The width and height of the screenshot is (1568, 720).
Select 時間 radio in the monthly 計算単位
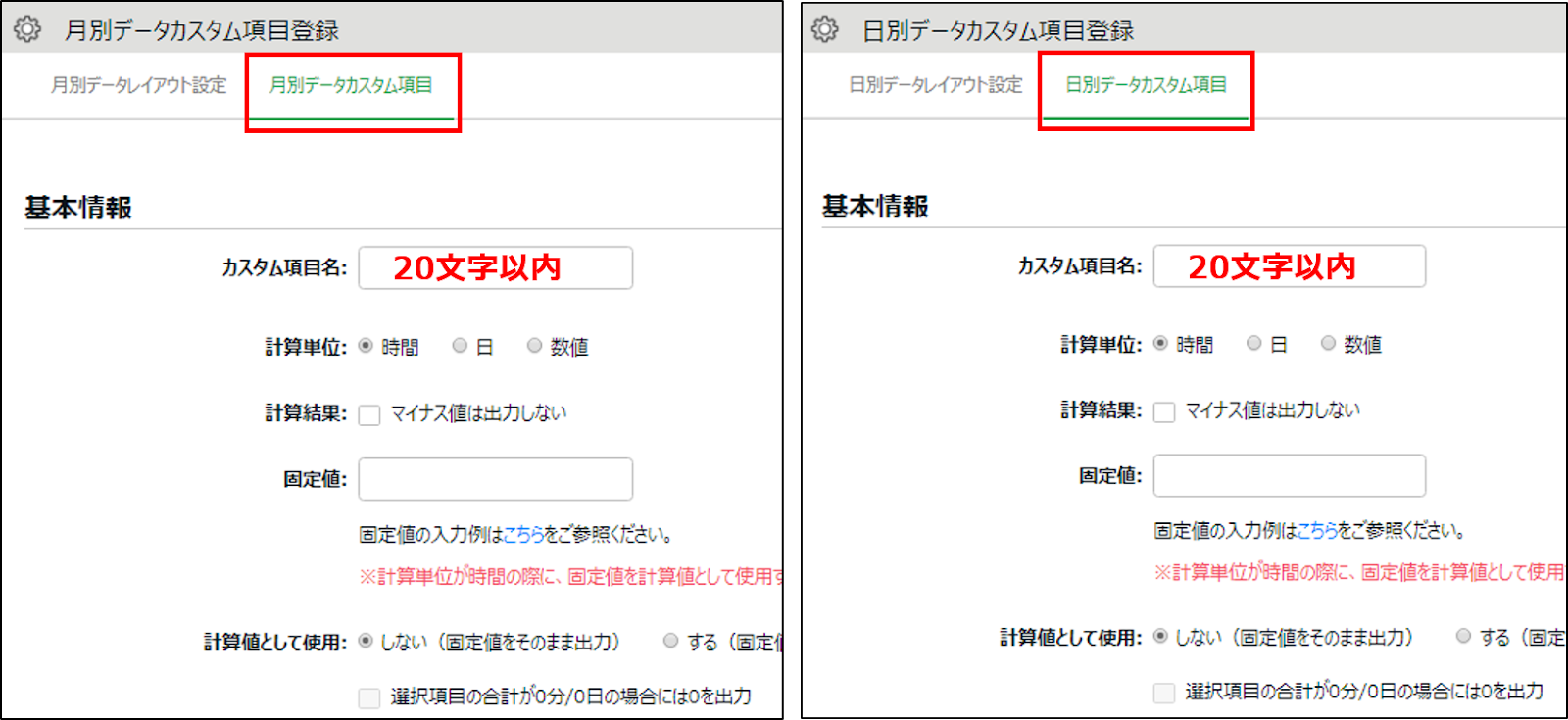(x=366, y=346)
